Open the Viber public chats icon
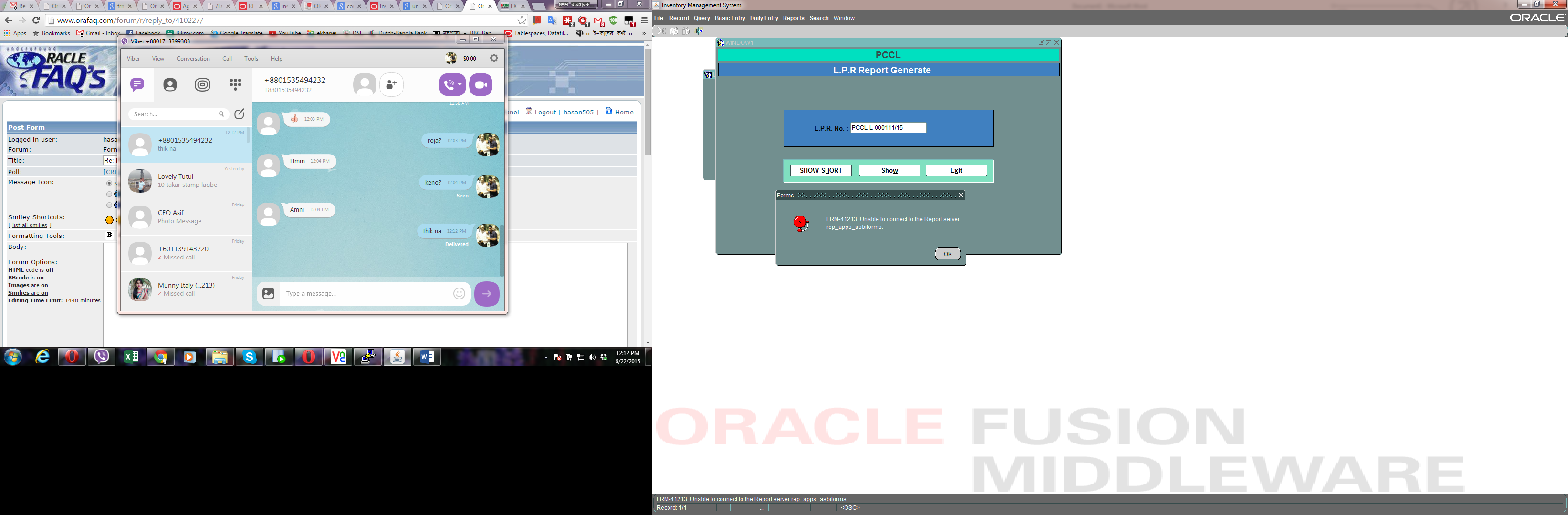 coord(203,84)
